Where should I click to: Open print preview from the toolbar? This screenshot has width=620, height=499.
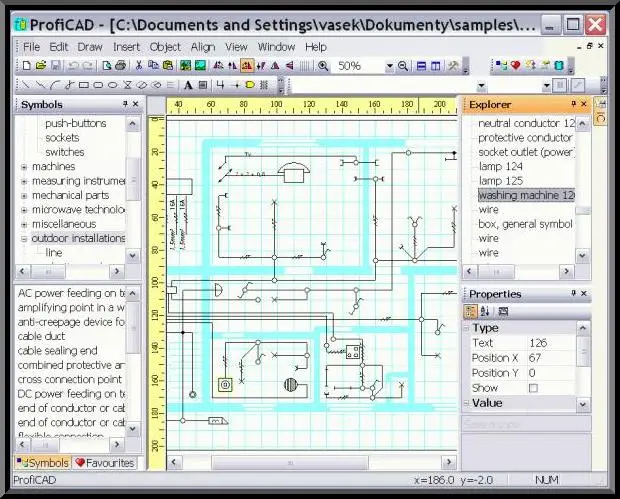point(106,66)
